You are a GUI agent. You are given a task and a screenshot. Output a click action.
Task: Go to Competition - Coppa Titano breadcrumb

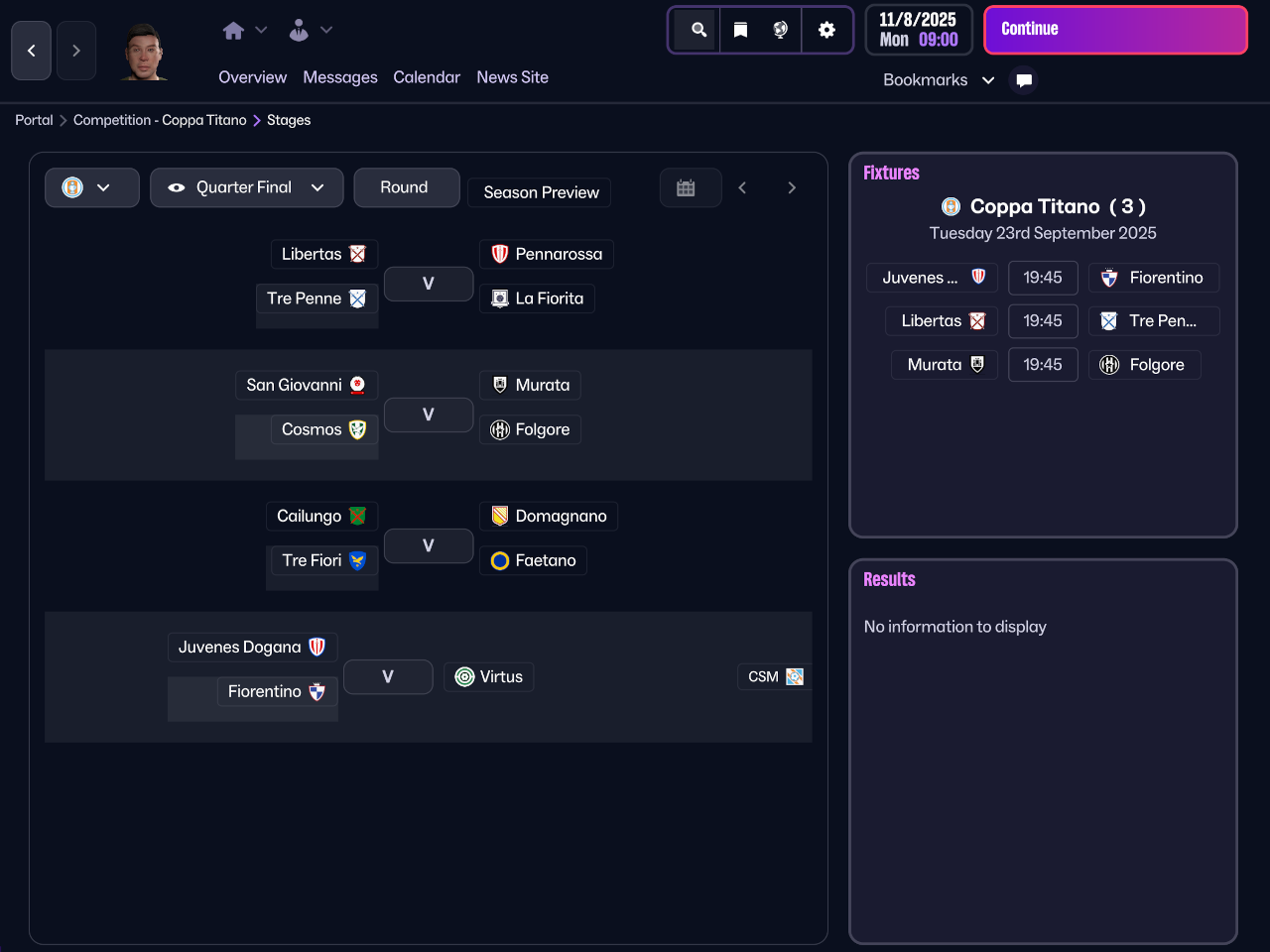160,120
